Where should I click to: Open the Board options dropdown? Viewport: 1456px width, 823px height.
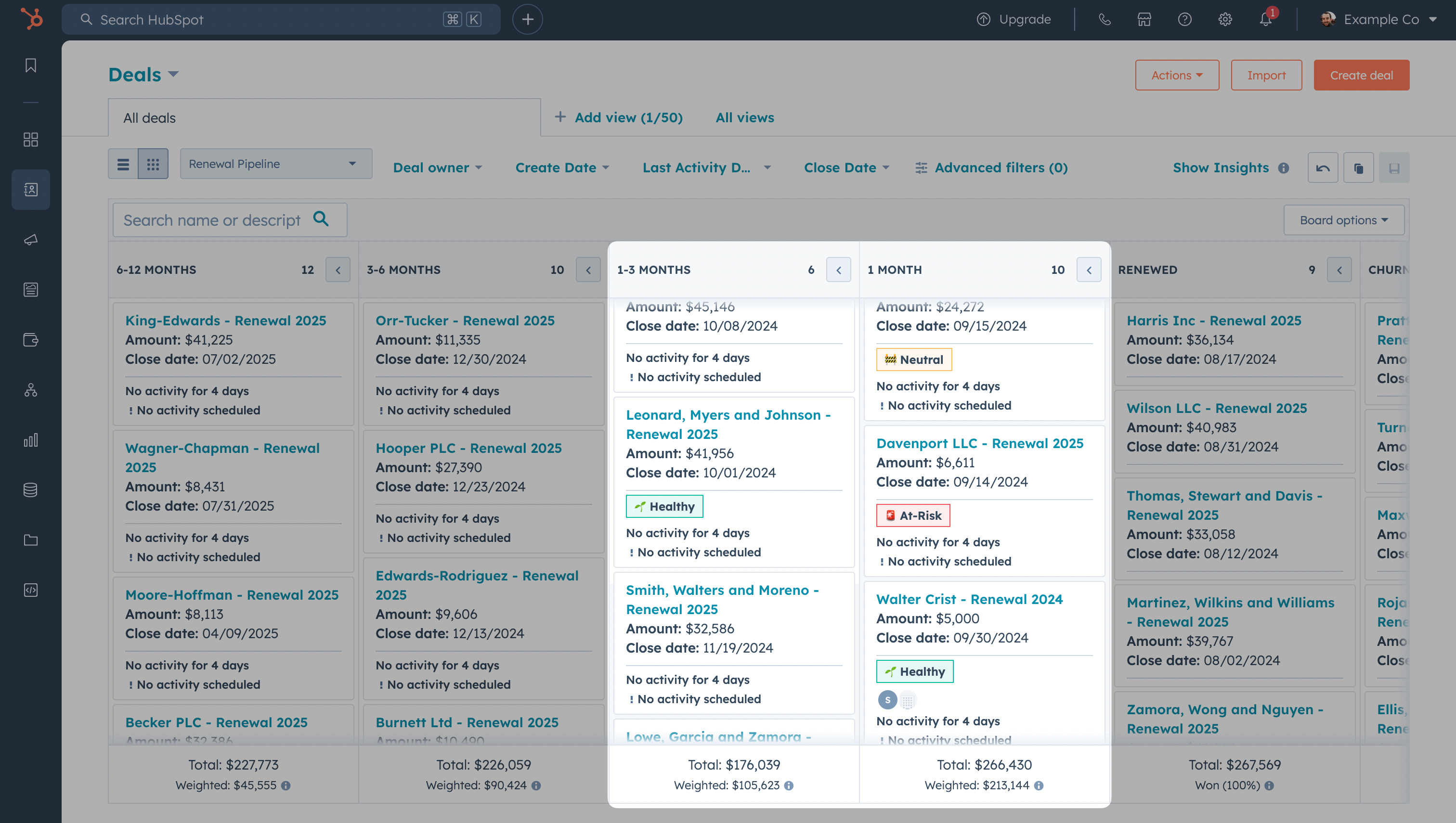tap(1343, 220)
